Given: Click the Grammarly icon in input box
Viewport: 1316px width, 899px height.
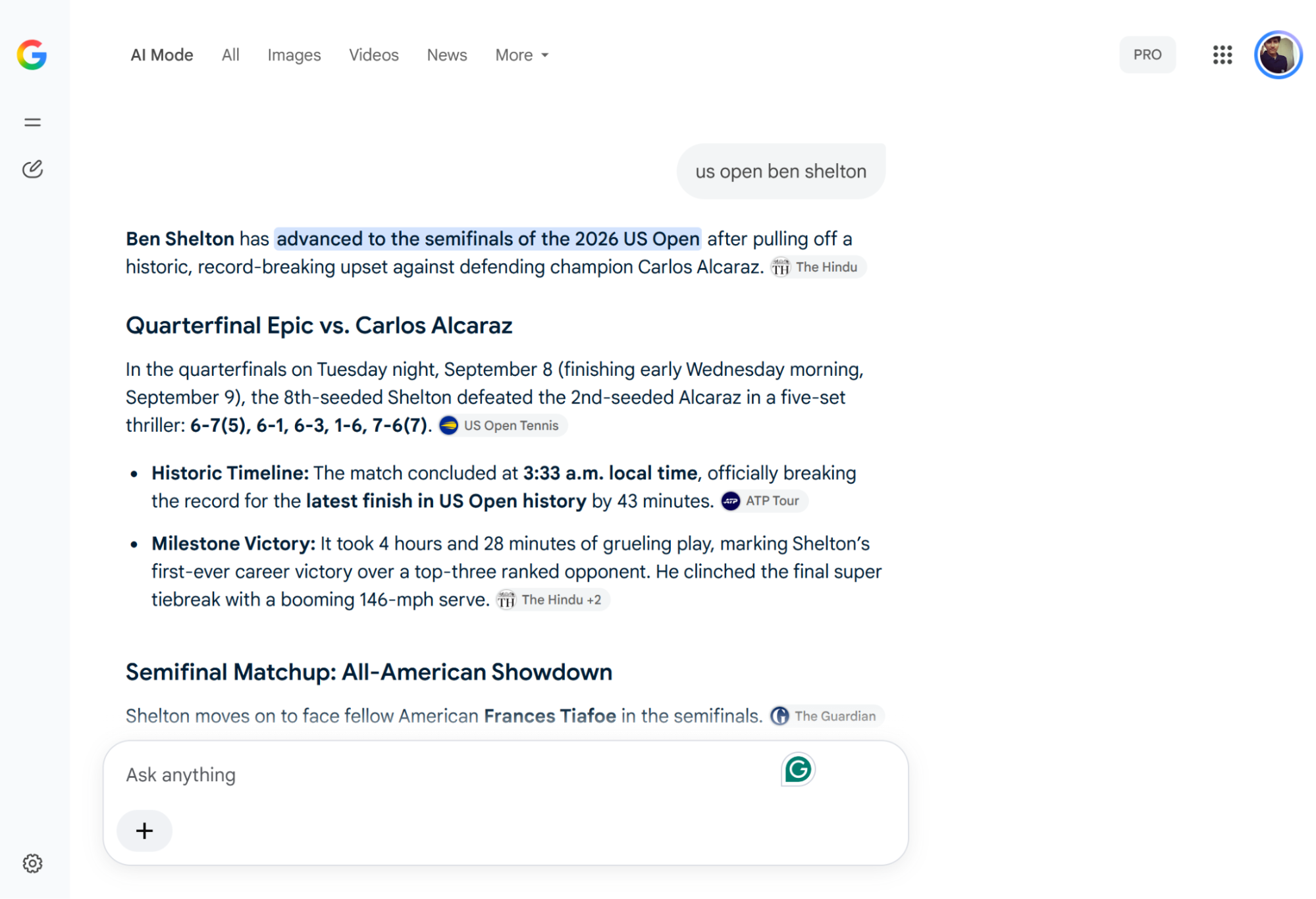Looking at the screenshot, I should (x=798, y=769).
